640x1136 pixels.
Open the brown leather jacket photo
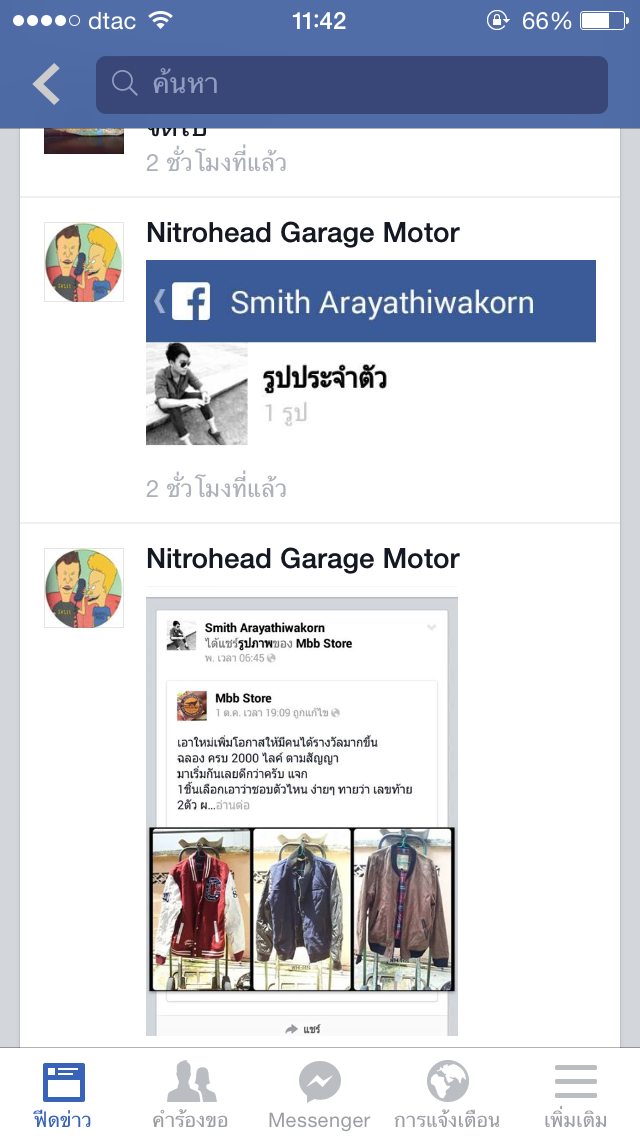pyautogui.click(x=403, y=909)
